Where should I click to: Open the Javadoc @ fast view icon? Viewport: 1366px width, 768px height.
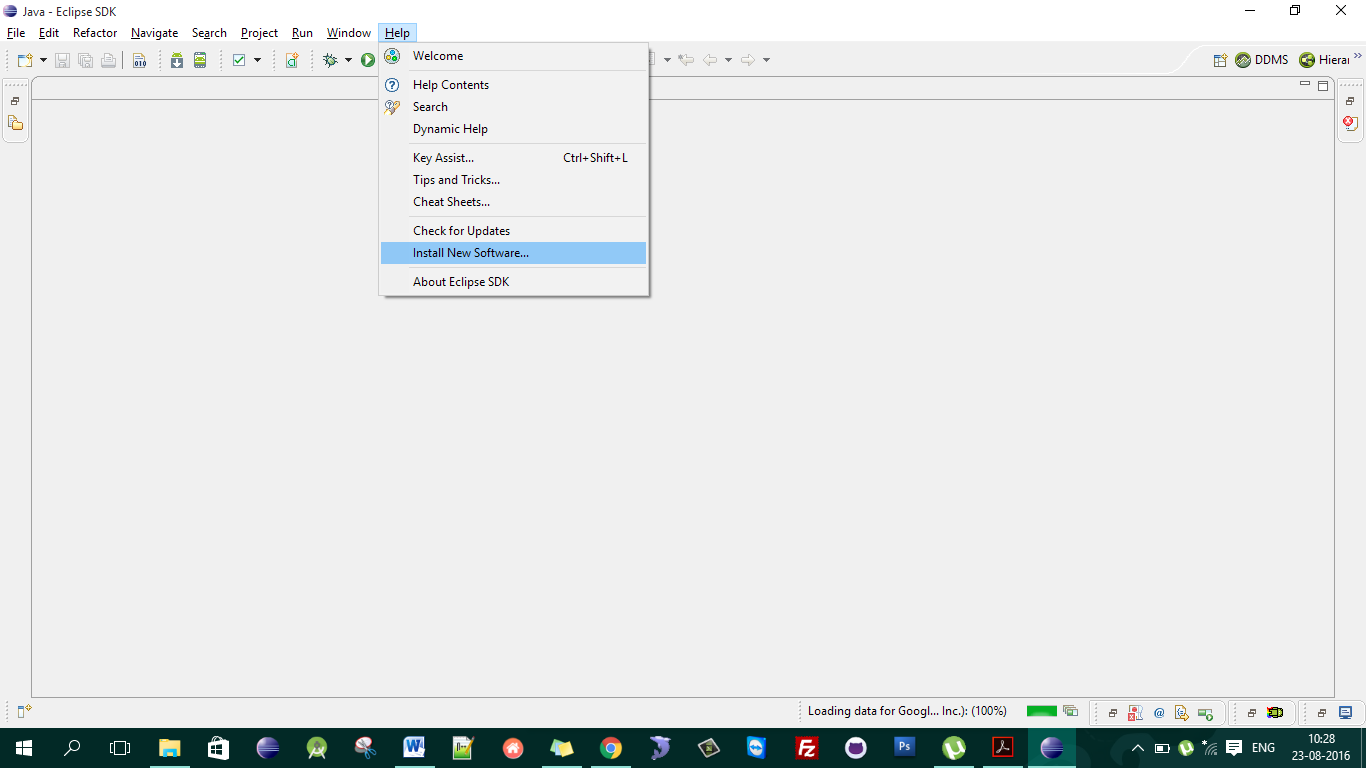(x=1159, y=713)
